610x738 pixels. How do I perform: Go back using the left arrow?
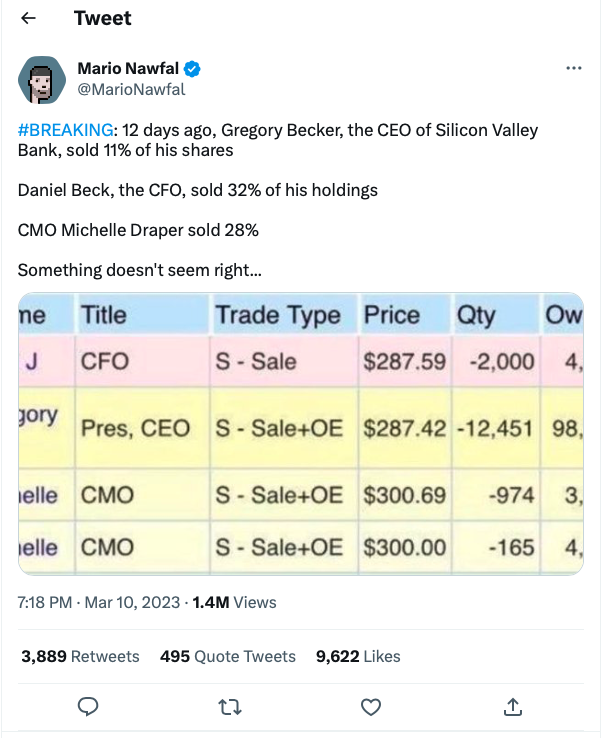point(29,18)
